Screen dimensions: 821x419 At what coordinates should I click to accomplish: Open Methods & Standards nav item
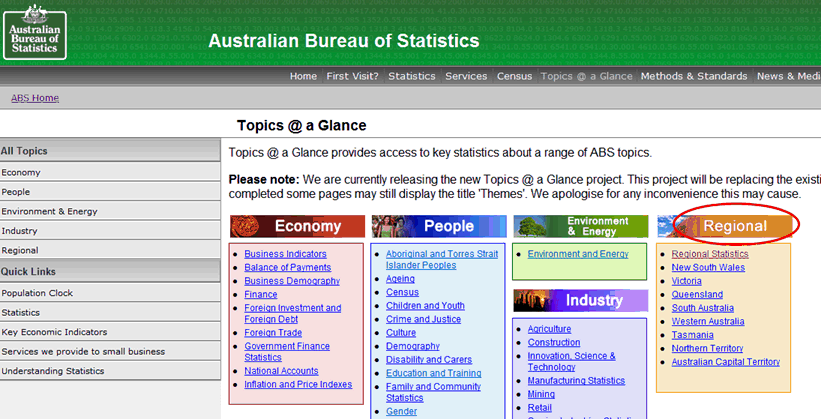pyautogui.click(x=694, y=76)
